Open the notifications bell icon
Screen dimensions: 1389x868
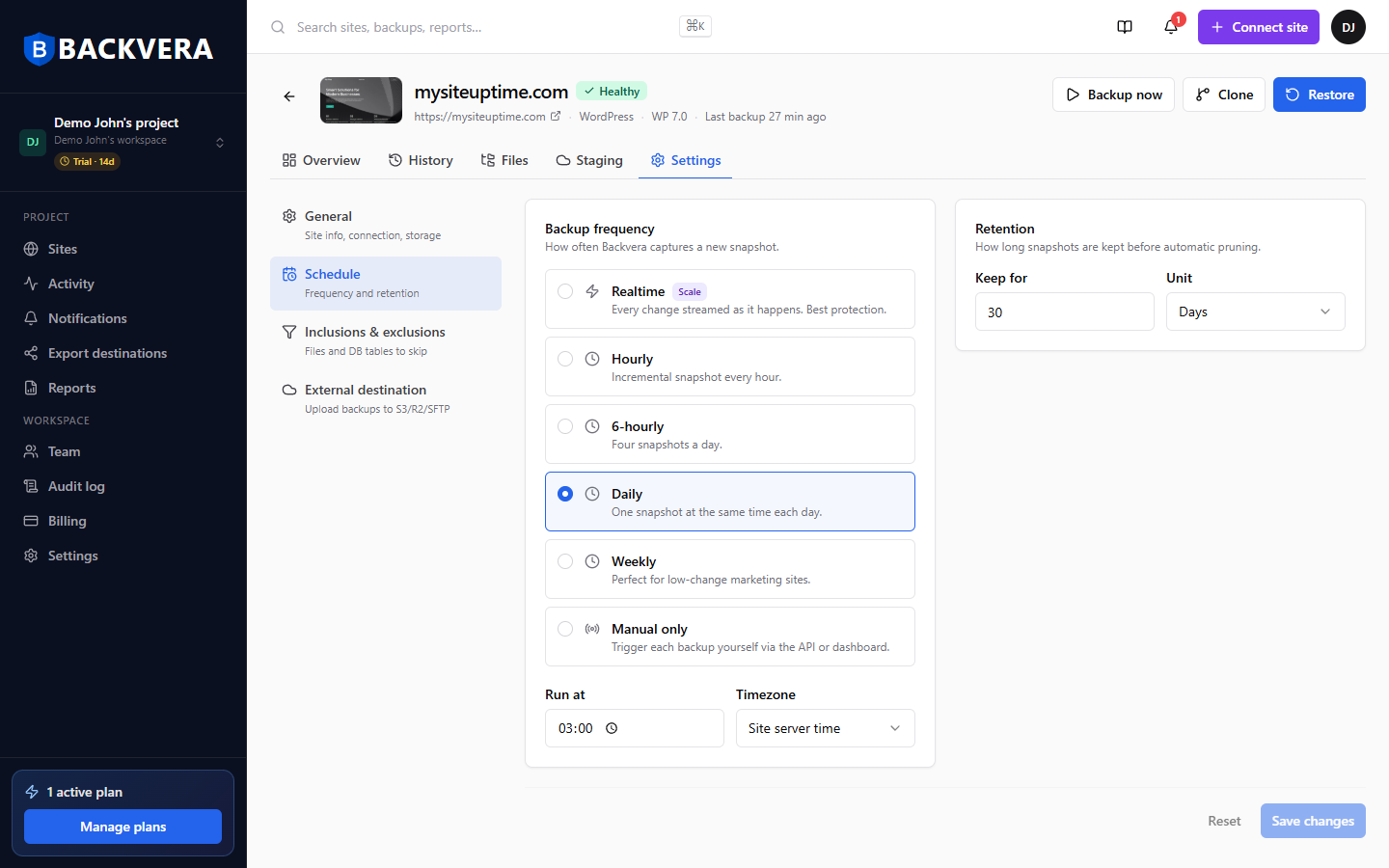tap(1171, 27)
